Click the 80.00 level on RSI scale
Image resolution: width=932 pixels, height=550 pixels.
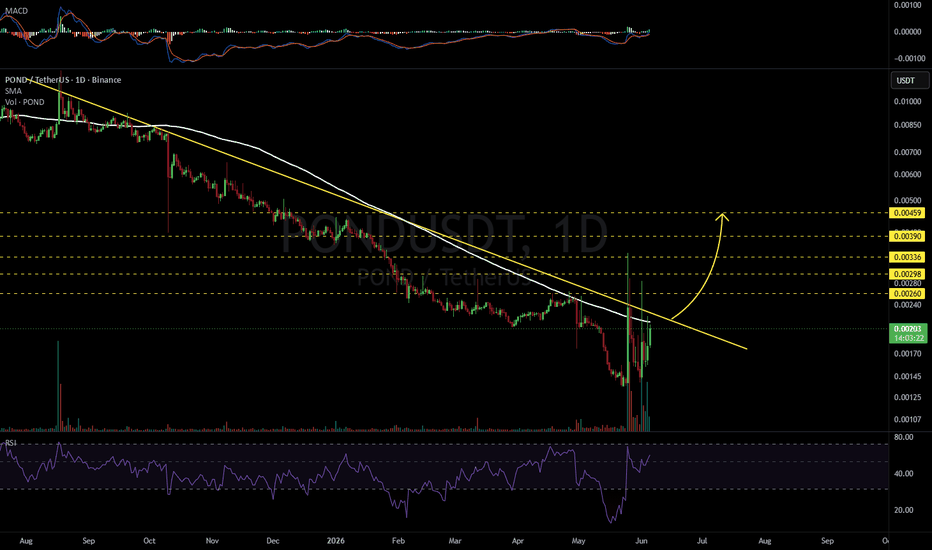(904, 438)
